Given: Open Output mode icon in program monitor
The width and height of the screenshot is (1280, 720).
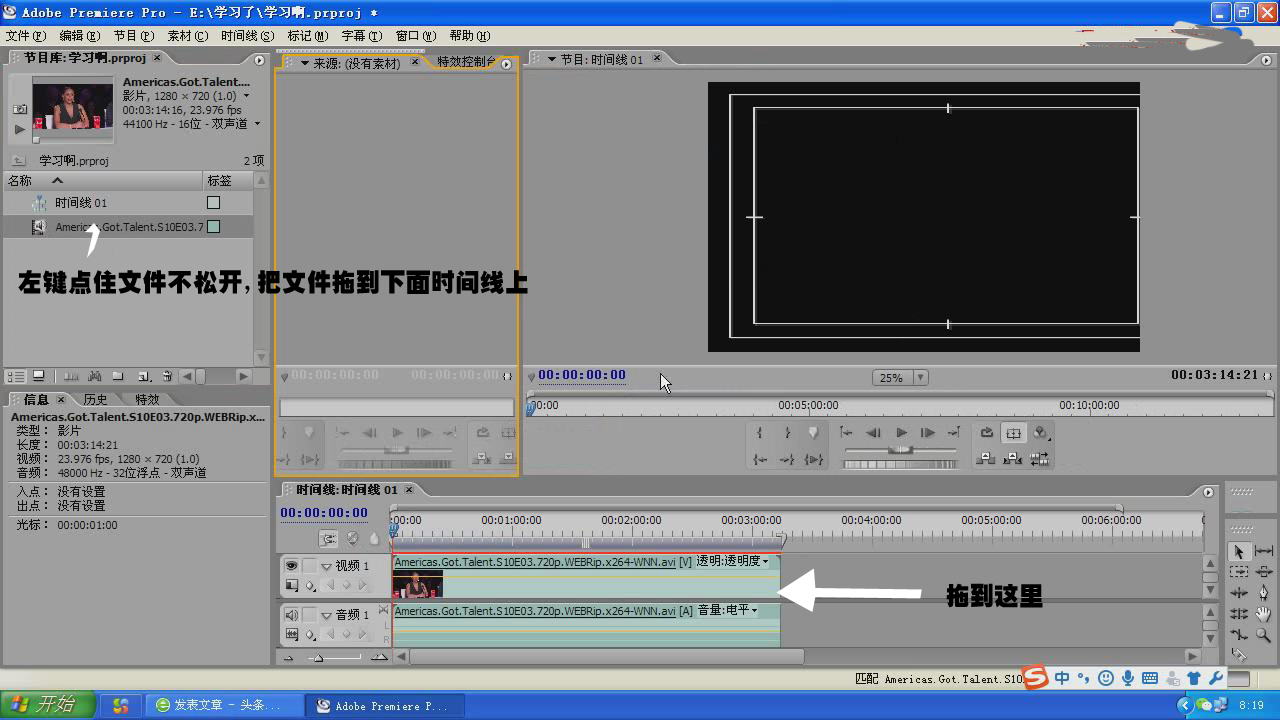Looking at the screenshot, I should (1041, 432).
